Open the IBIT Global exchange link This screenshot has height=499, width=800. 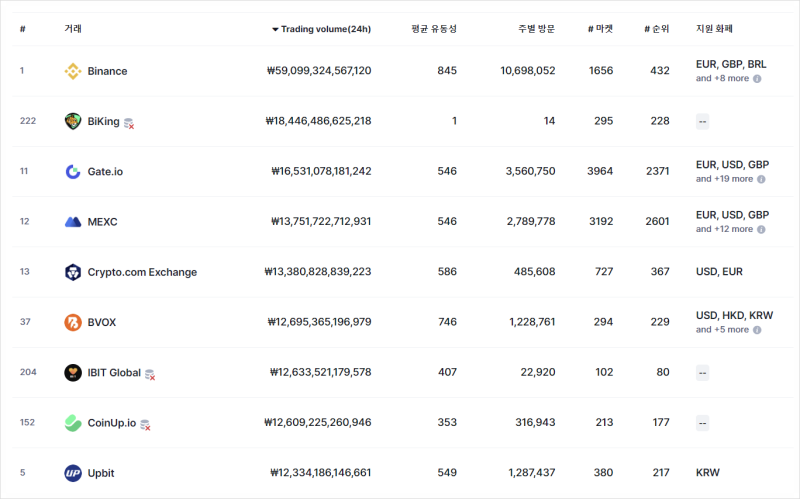point(114,372)
